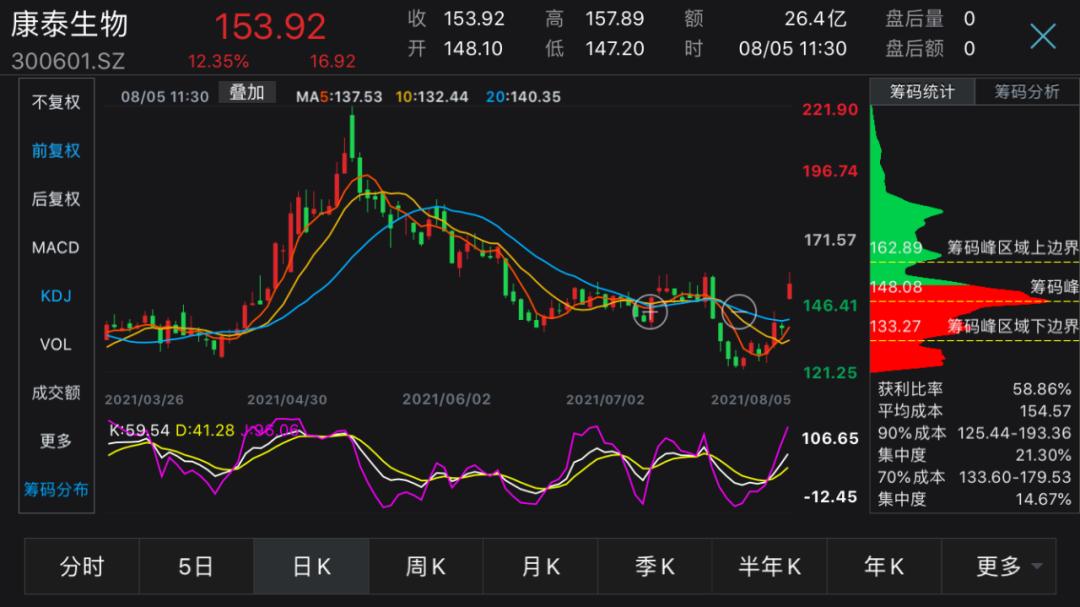Click the 16.92 price change value
The height and width of the screenshot is (607, 1080).
(333, 61)
